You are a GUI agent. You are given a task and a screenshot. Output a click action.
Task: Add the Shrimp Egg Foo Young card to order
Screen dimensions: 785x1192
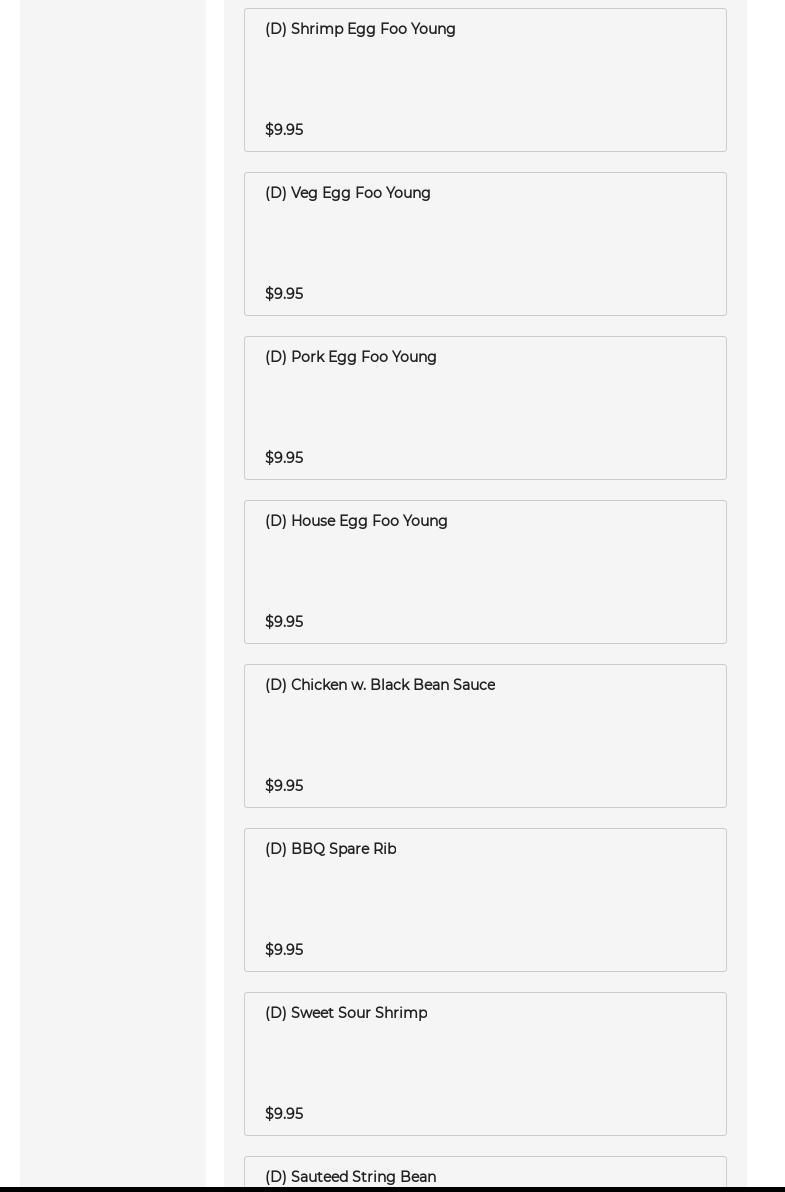[485, 80]
